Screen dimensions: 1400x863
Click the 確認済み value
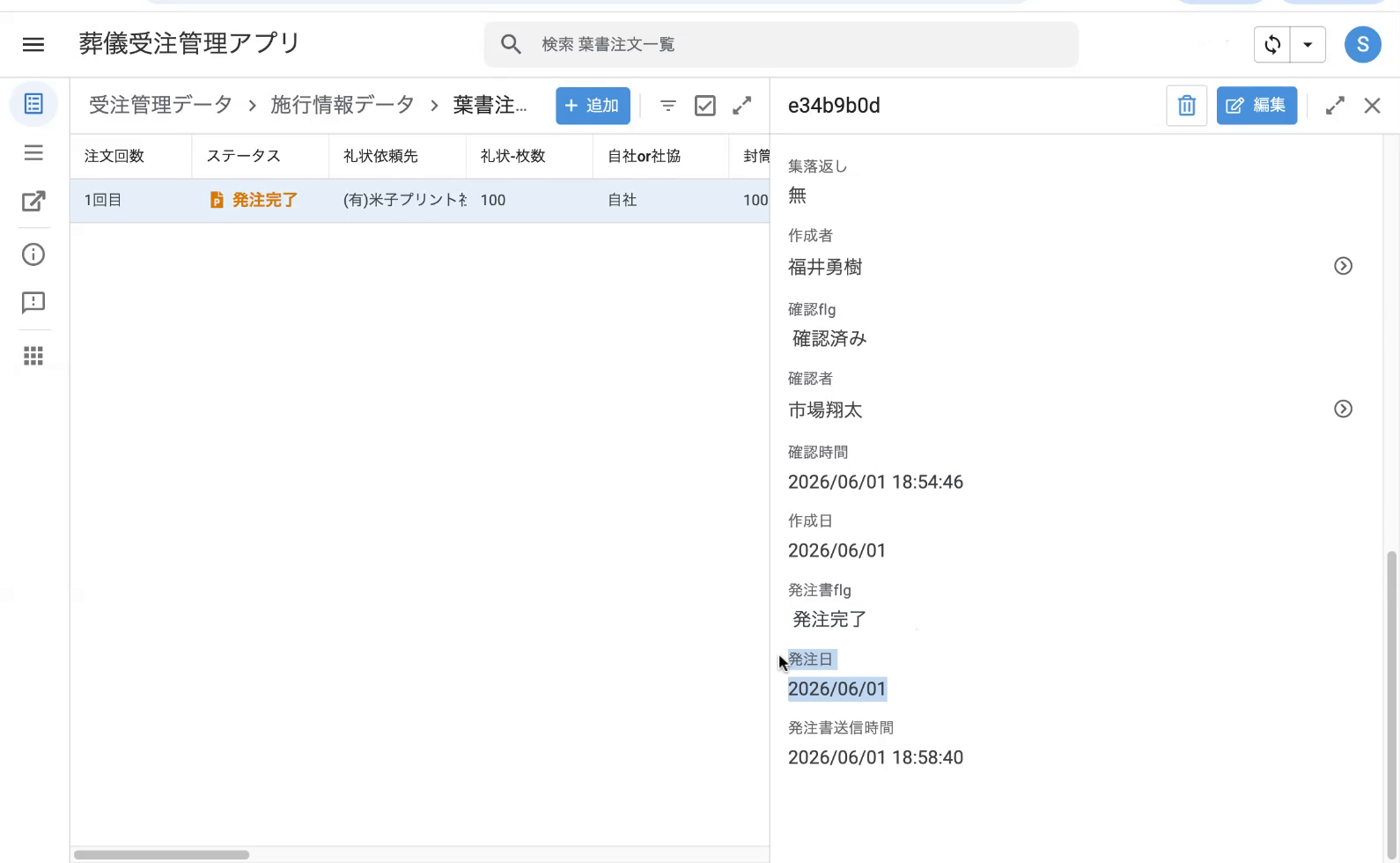pyautogui.click(x=829, y=338)
